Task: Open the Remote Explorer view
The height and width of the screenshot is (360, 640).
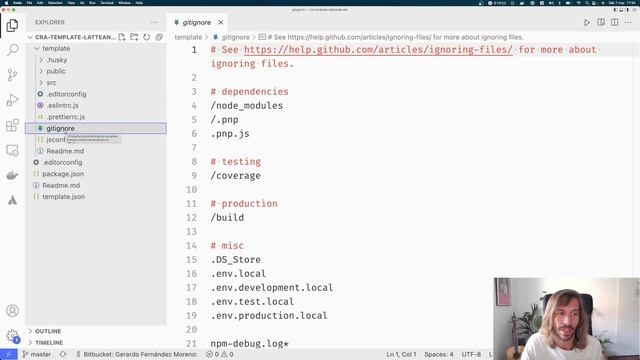Action: (12, 150)
